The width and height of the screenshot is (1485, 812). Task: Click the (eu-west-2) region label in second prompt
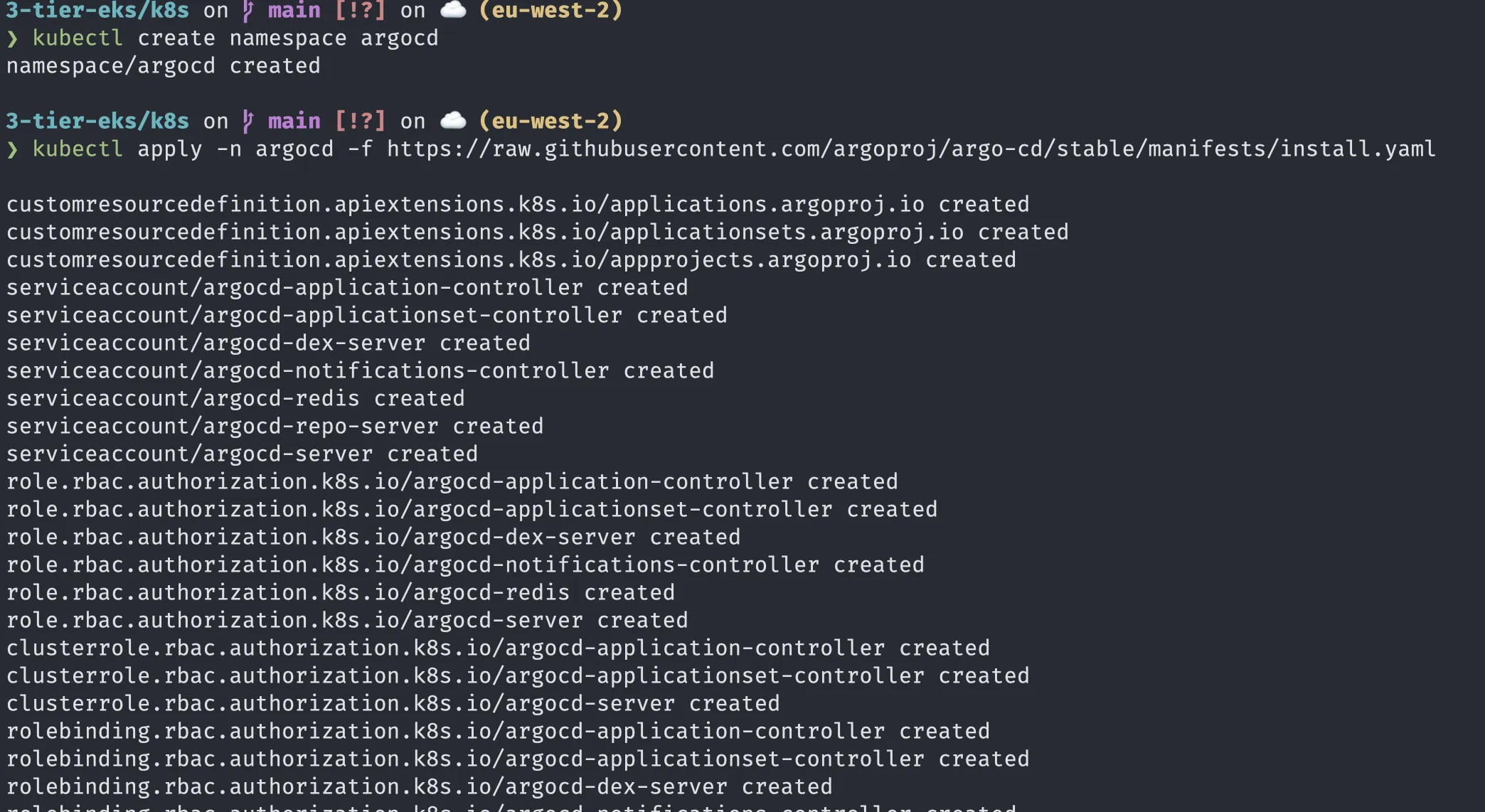click(x=550, y=121)
